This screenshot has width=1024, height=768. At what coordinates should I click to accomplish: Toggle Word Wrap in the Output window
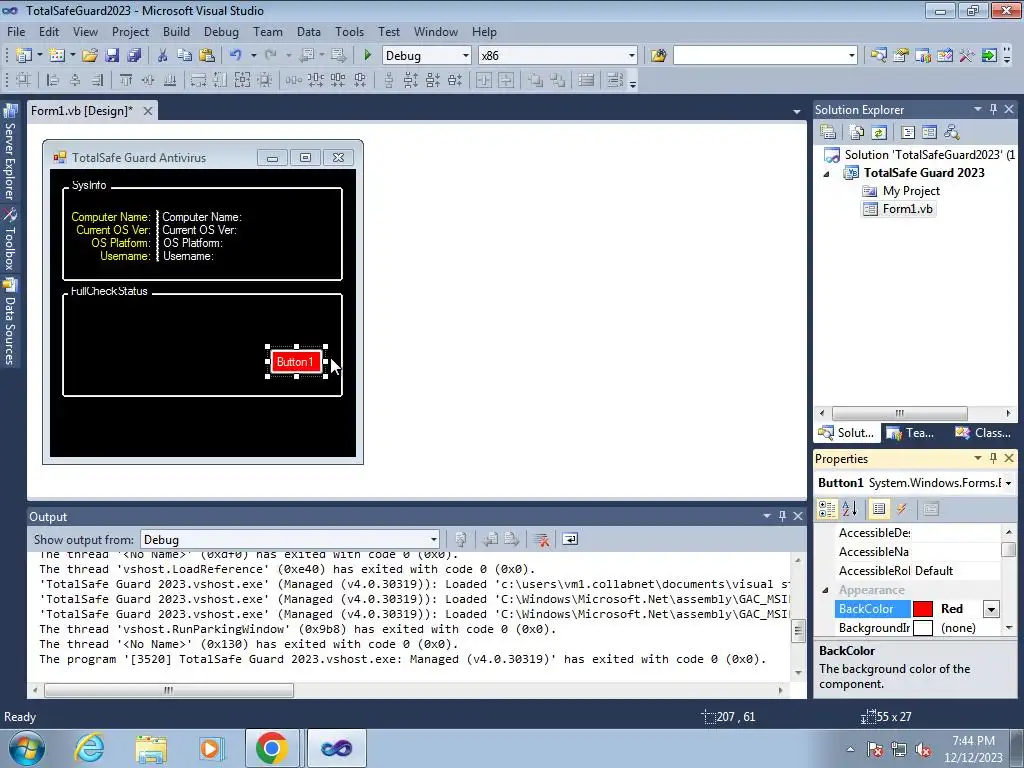(x=570, y=539)
